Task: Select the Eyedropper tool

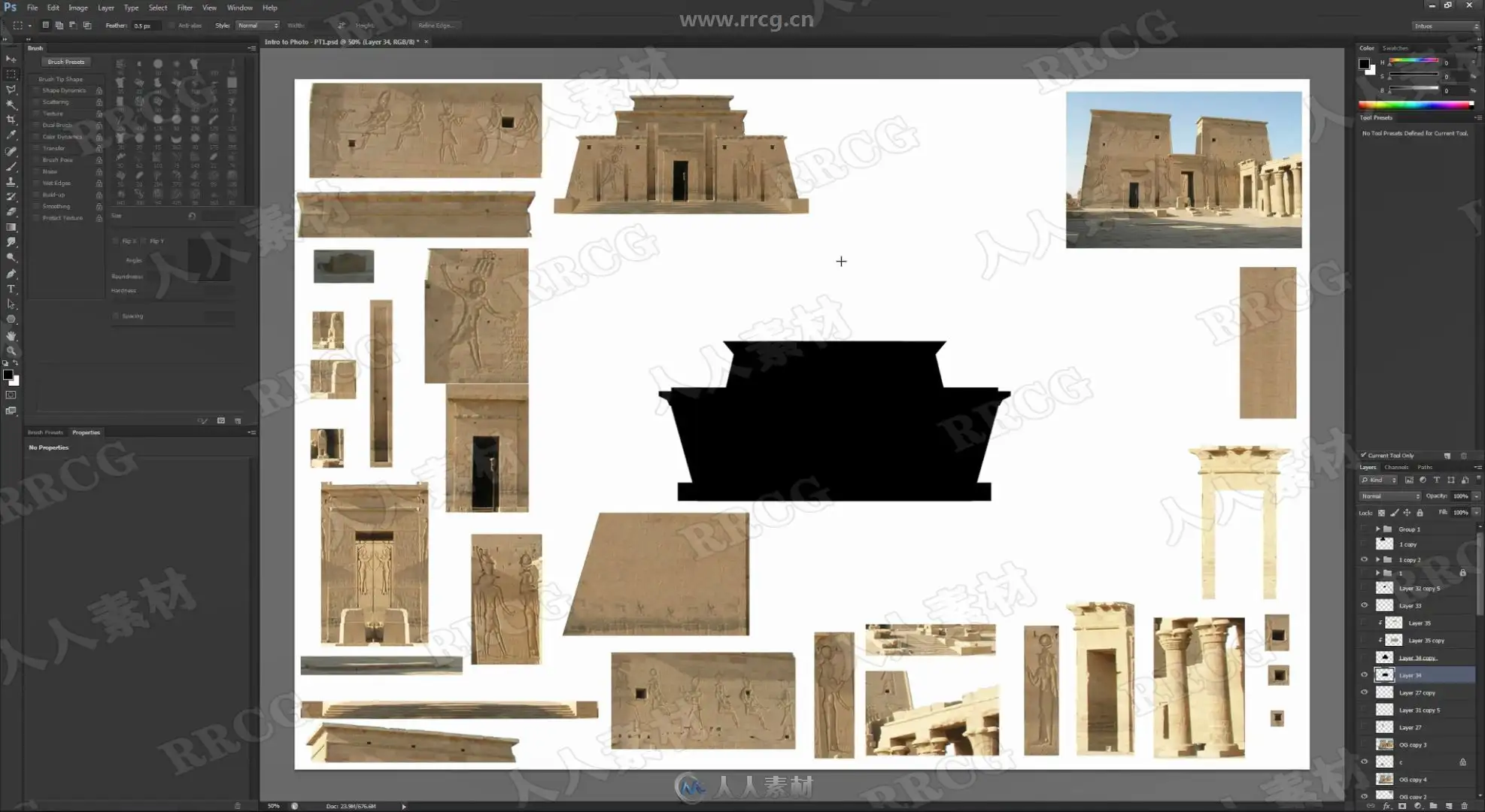Action: 11,135
